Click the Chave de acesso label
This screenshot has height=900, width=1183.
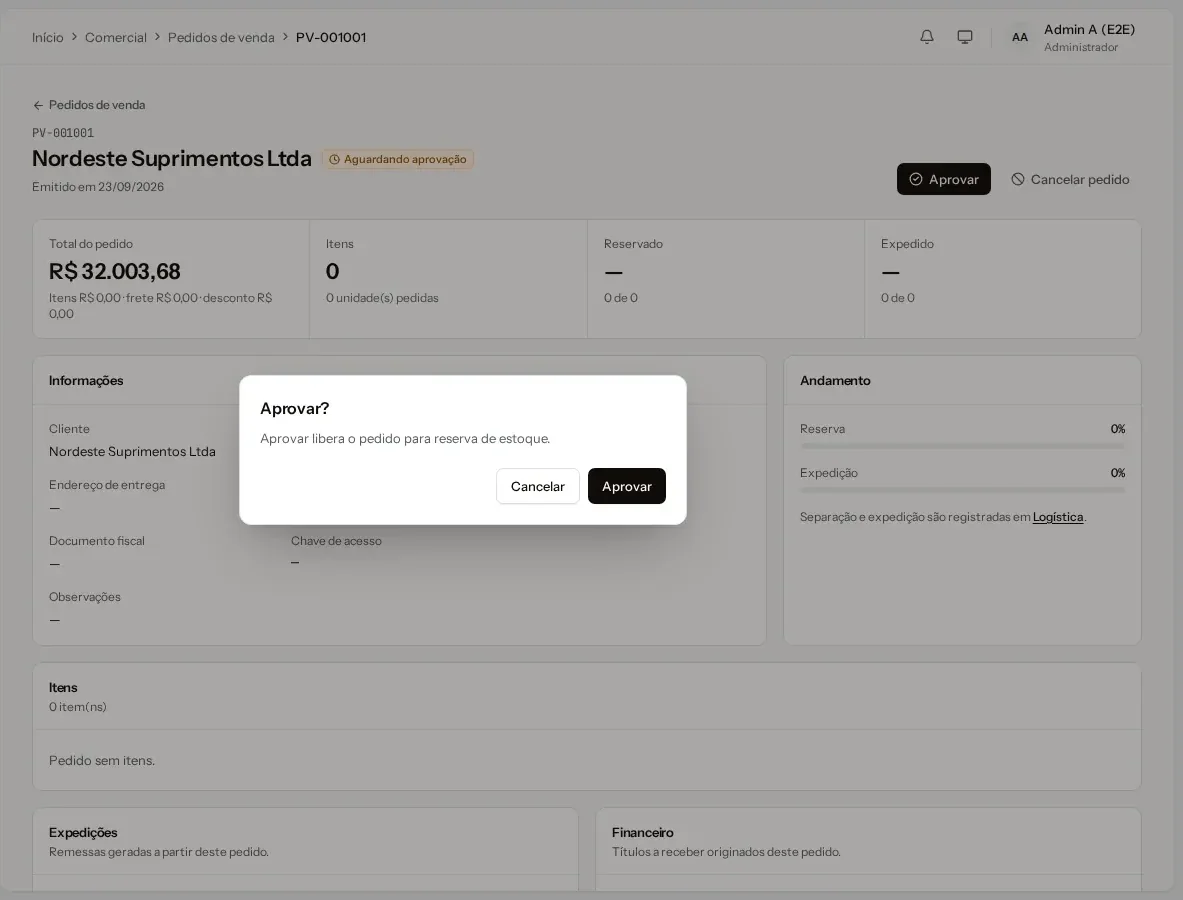(x=336, y=541)
